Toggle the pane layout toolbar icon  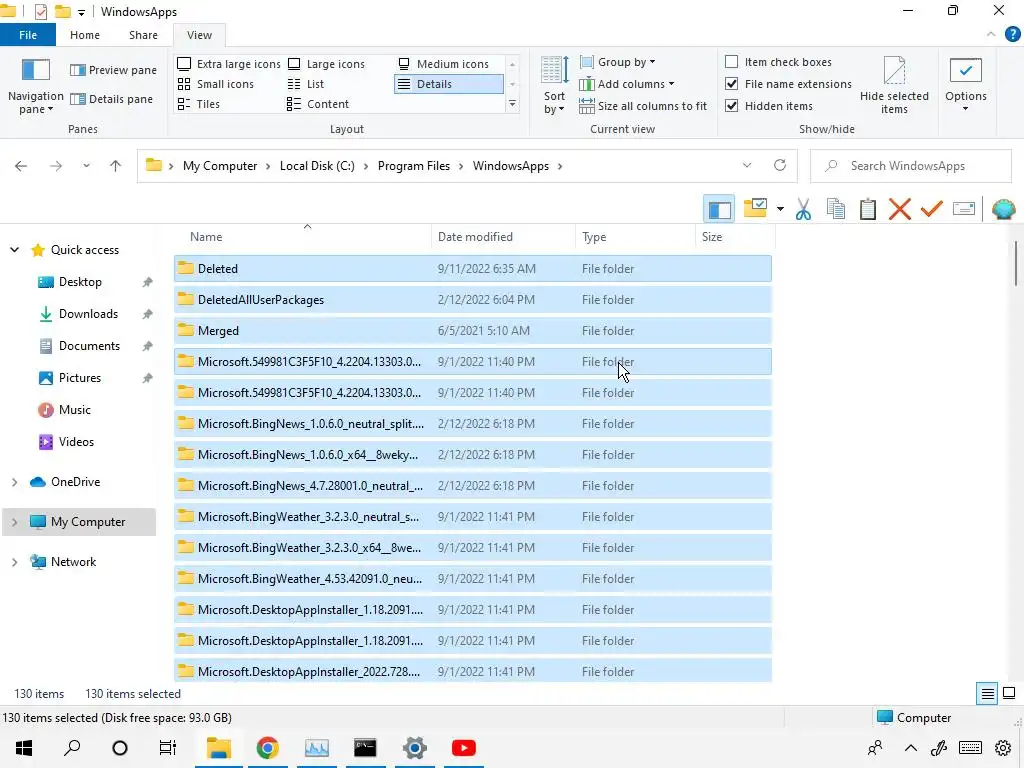point(719,209)
